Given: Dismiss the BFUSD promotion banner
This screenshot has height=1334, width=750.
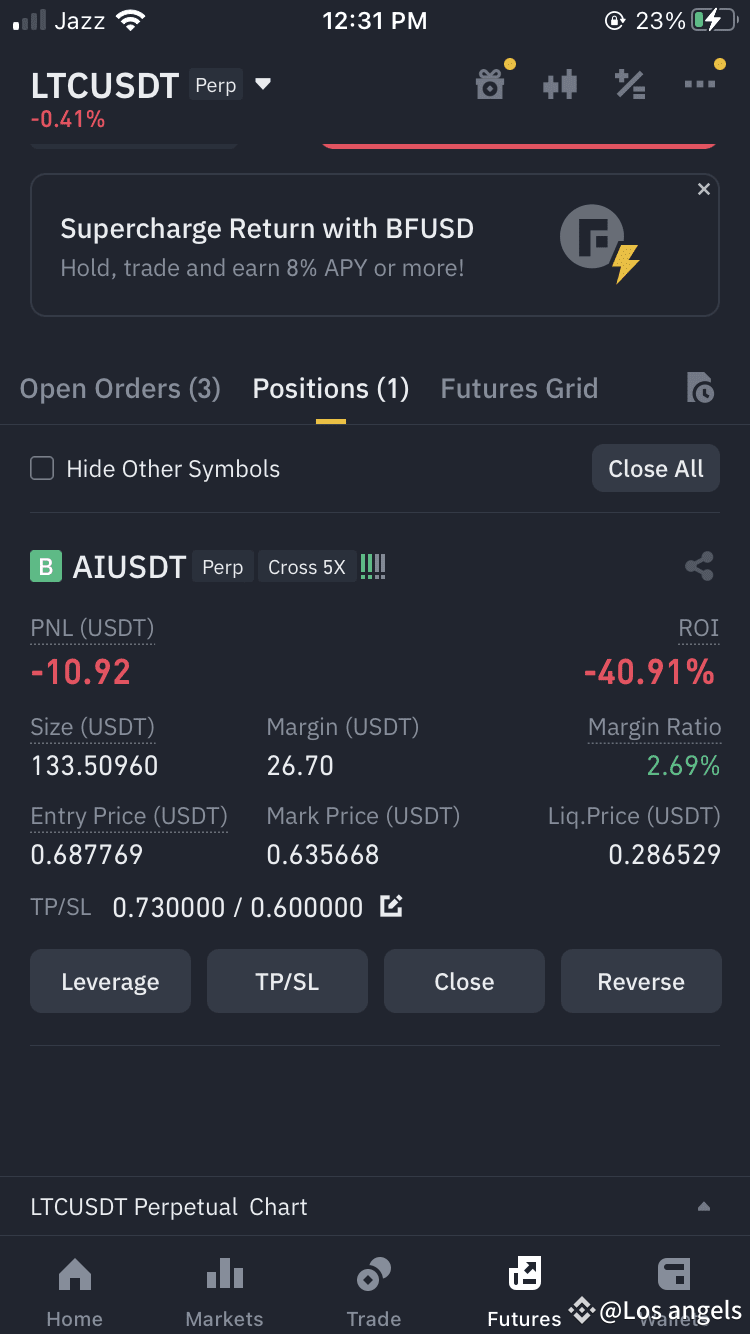Looking at the screenshot, I should click(x=704, y=189).
